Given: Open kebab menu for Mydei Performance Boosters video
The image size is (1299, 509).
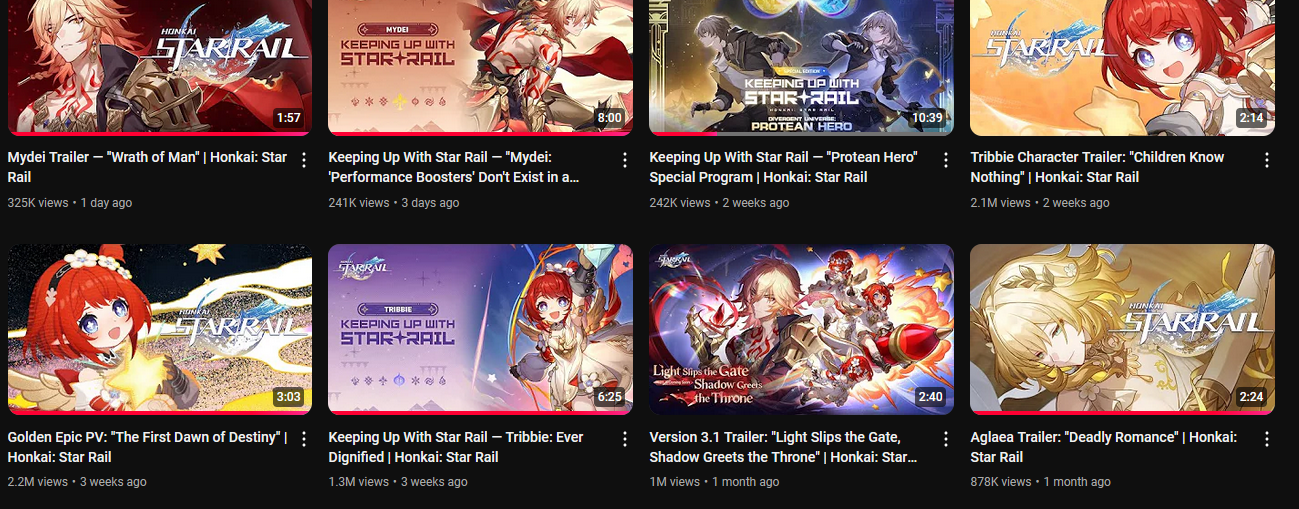Looking at the screenshot, I should (625, 160).
